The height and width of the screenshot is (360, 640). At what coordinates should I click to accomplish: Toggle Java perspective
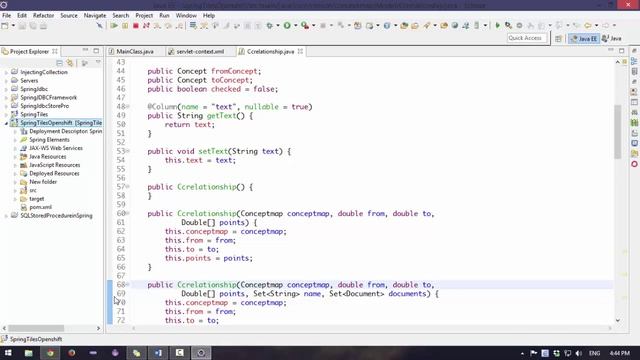pyautogui.click(x=611, y=38)
